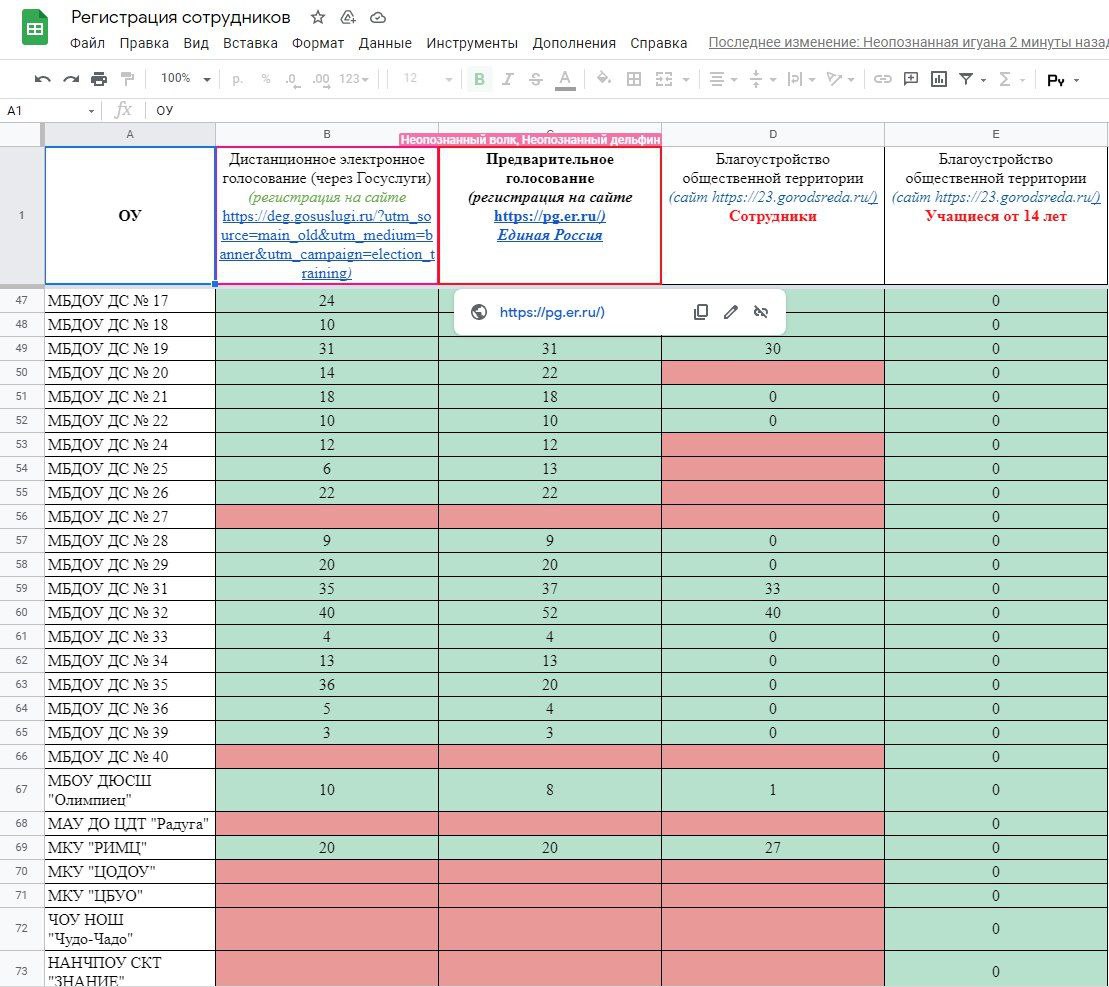Open the text color picker

564,79
